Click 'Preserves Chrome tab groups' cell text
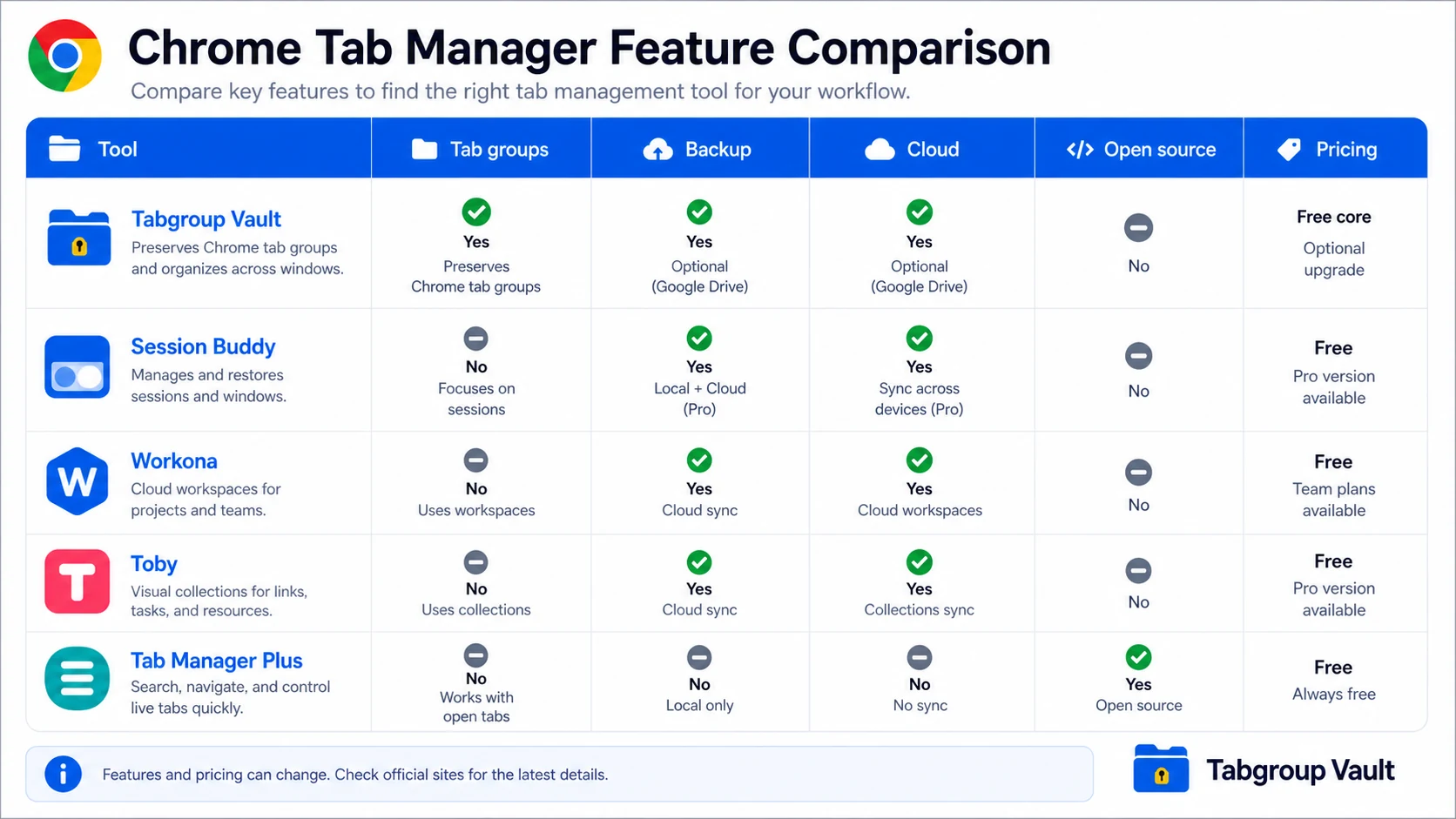 tap(476, 276)
